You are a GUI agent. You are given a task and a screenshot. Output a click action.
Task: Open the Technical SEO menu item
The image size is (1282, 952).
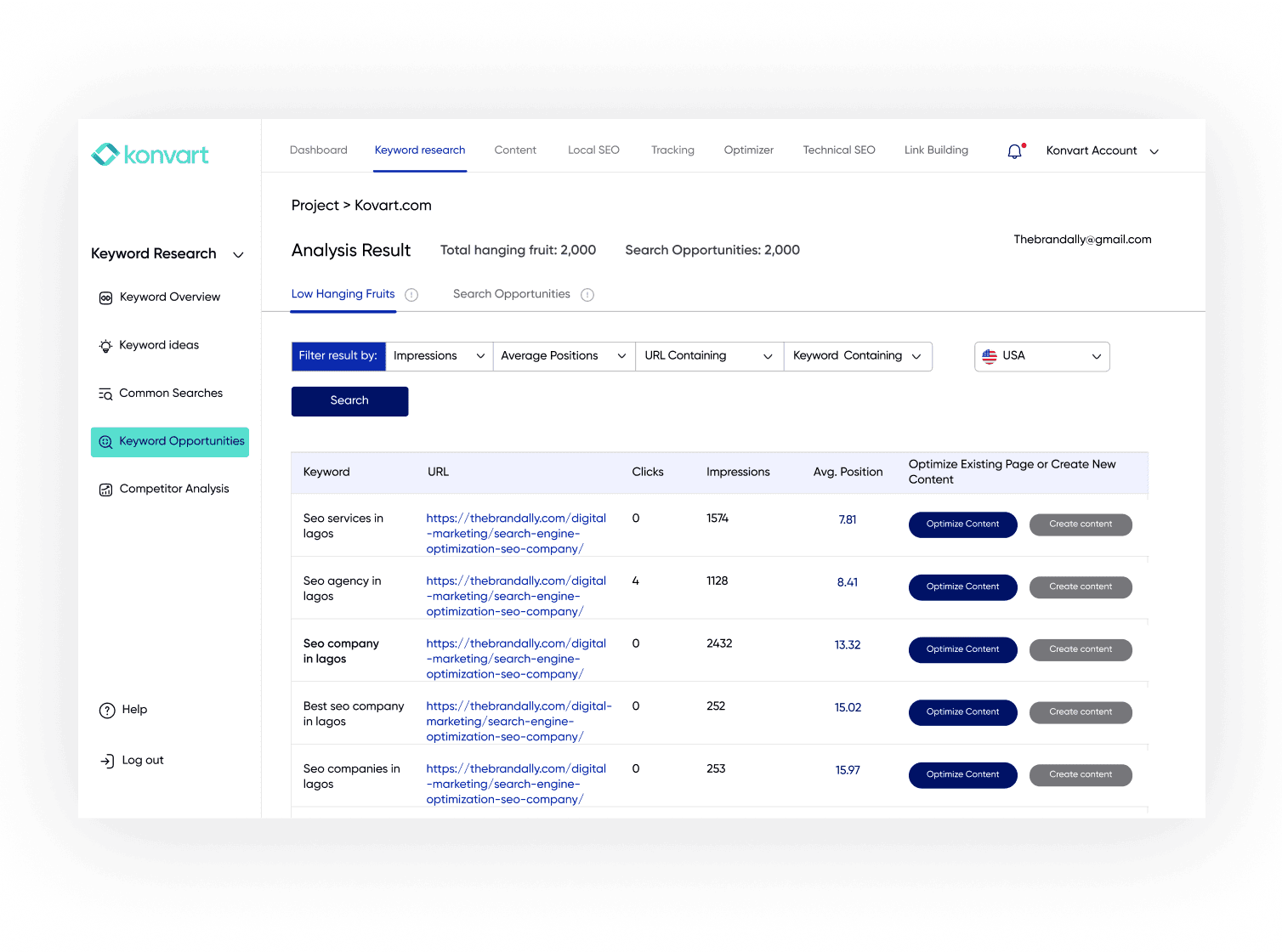click(838, 150)
